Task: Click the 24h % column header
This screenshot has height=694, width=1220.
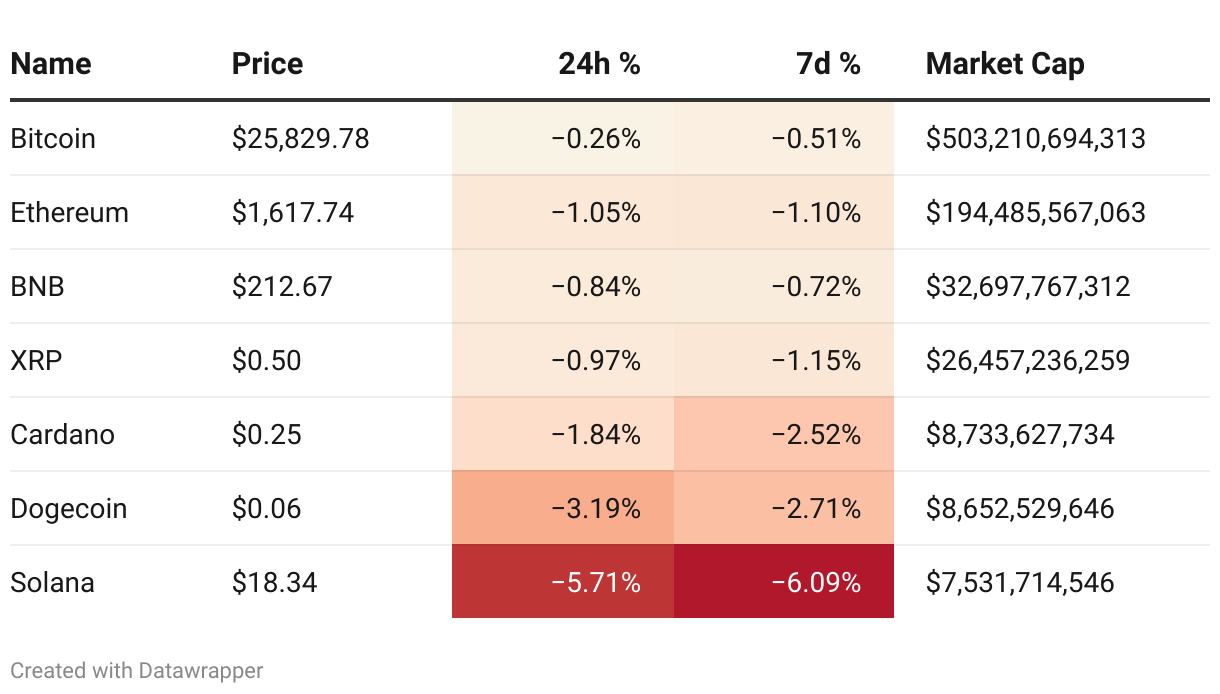Action: coord(599,64)
